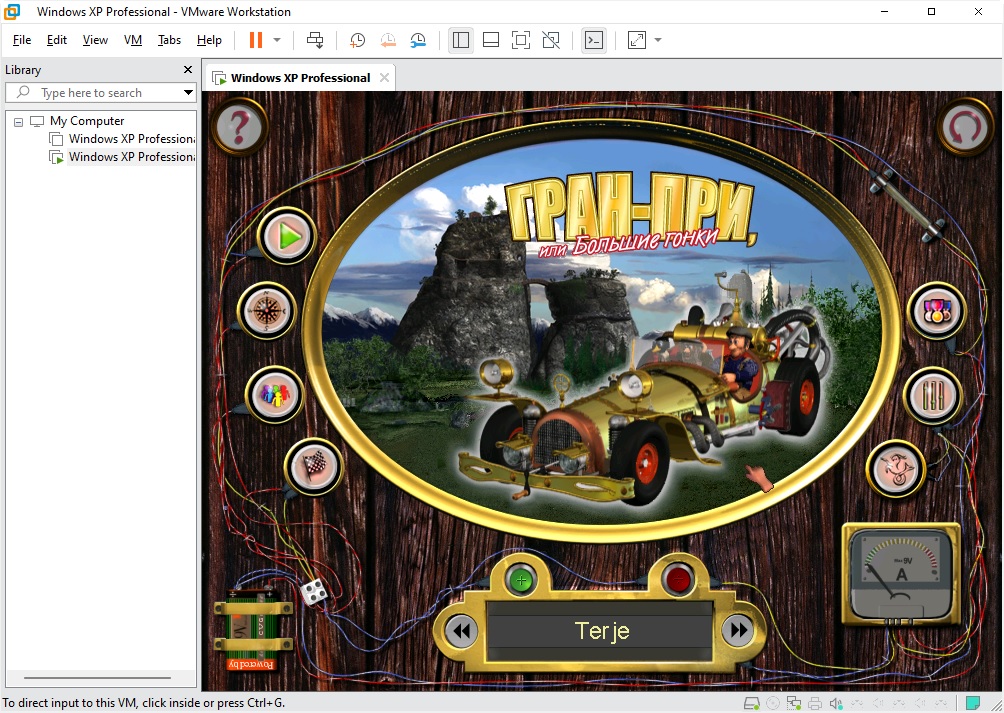1004x713 pixels.
Task: Click the voltage meter gauge
Action: click(x=900, y=574)
